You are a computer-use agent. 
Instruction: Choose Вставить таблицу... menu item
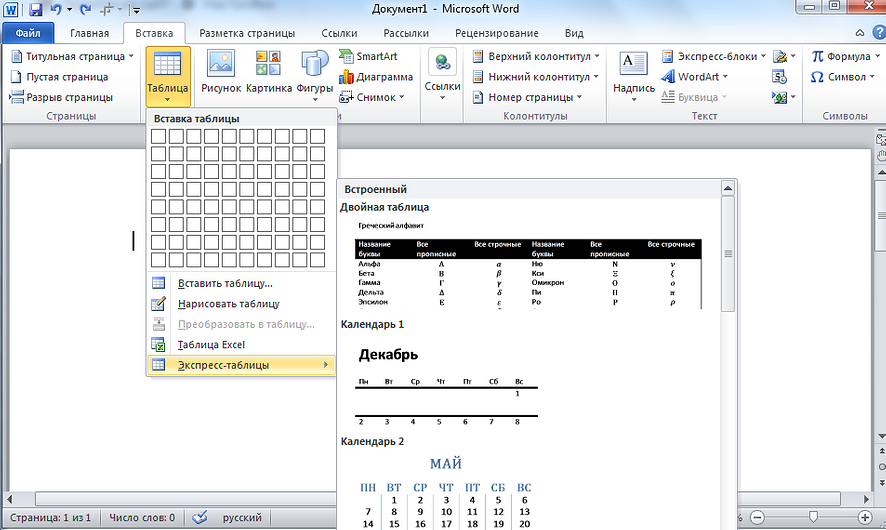point(225,283)
